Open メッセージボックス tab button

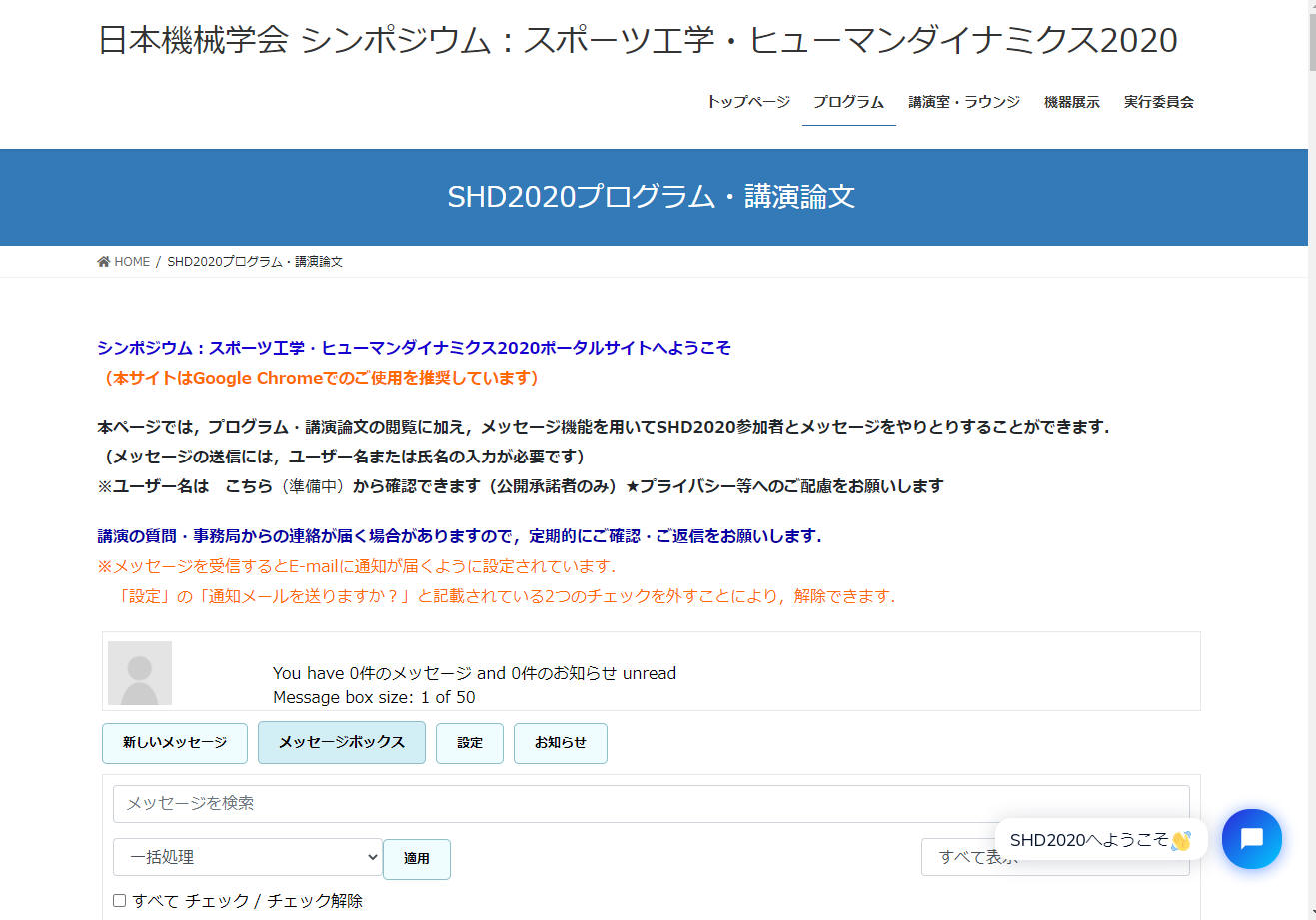(342, 742)
